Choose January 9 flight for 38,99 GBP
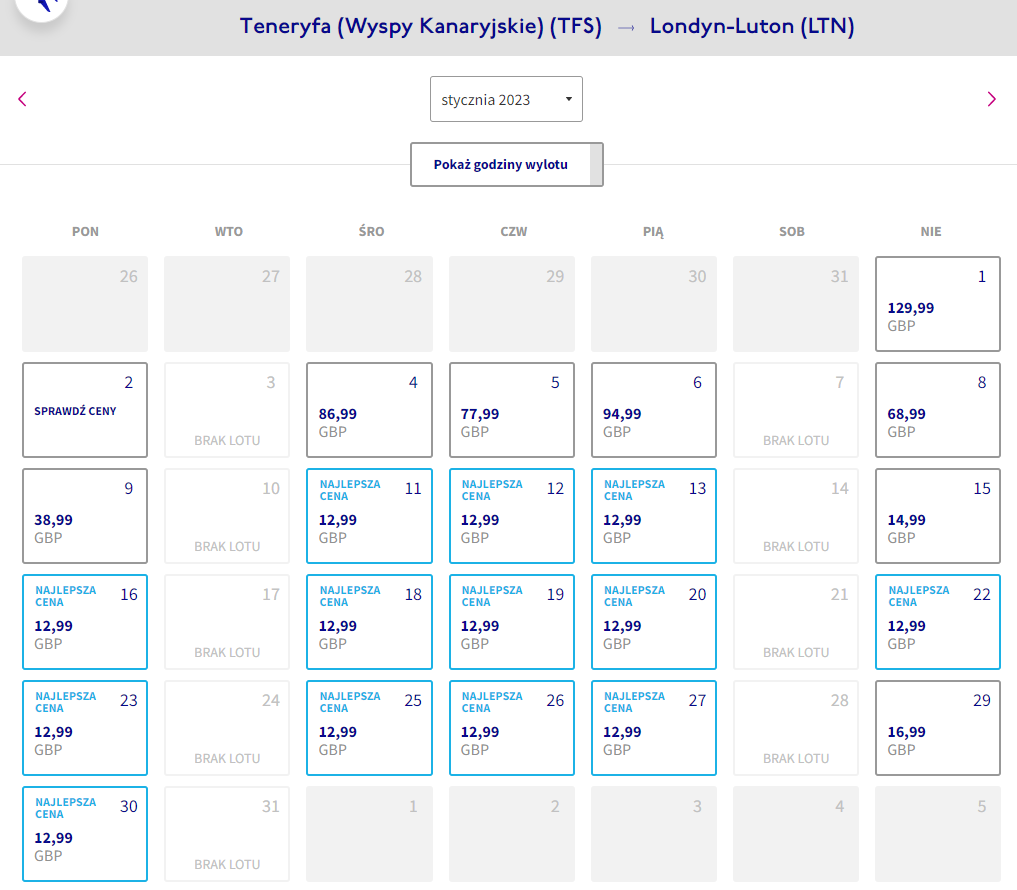 [85, 516]
